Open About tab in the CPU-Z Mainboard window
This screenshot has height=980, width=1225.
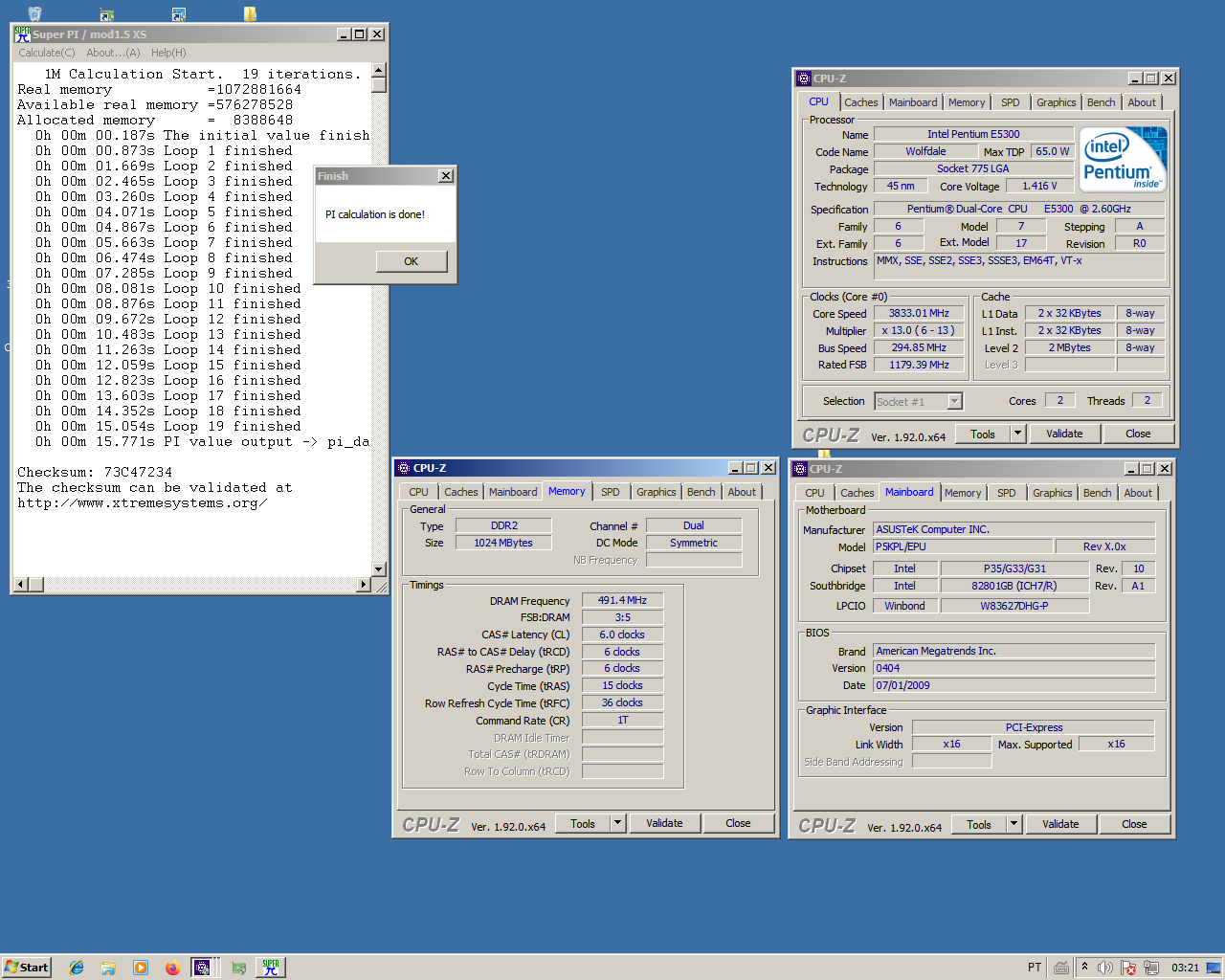point(1138,493)
